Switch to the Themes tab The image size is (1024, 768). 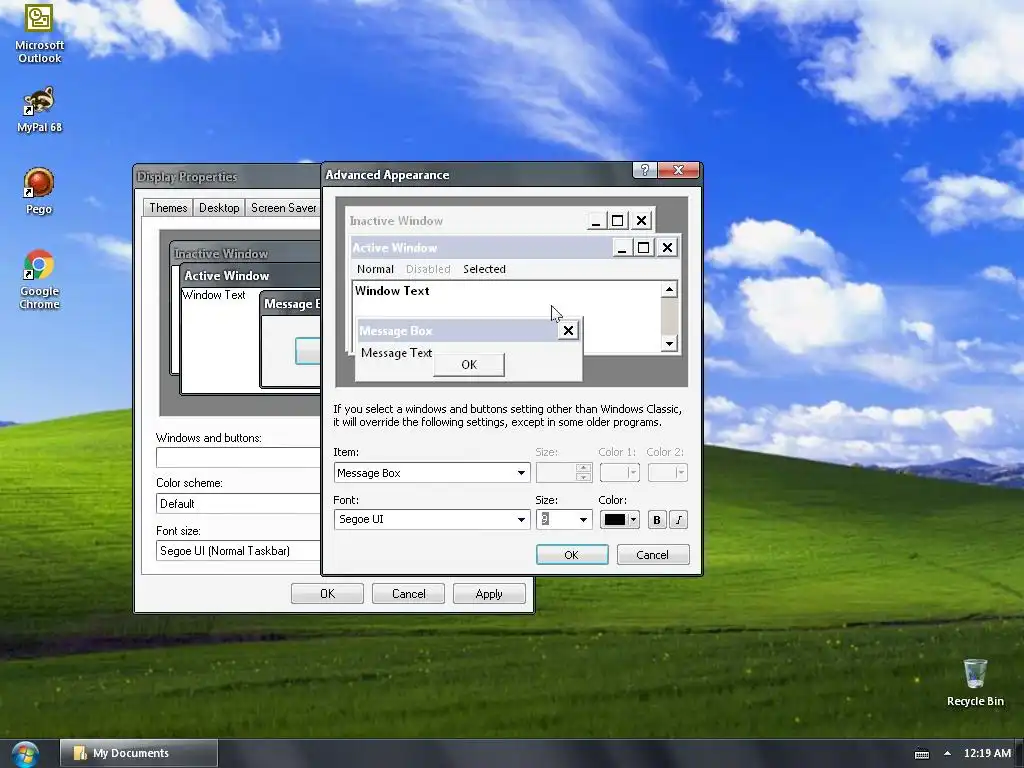coord(168,208)
